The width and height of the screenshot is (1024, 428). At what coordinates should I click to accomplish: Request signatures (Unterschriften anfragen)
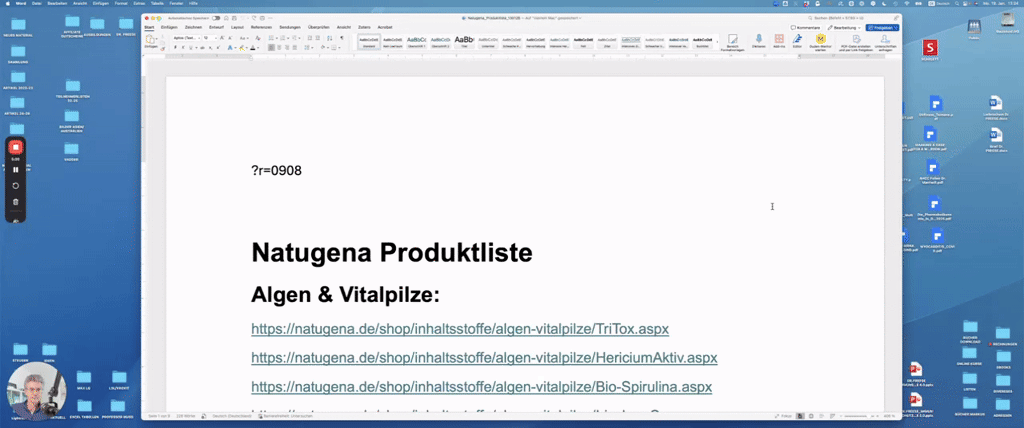(x=885, y=43)
